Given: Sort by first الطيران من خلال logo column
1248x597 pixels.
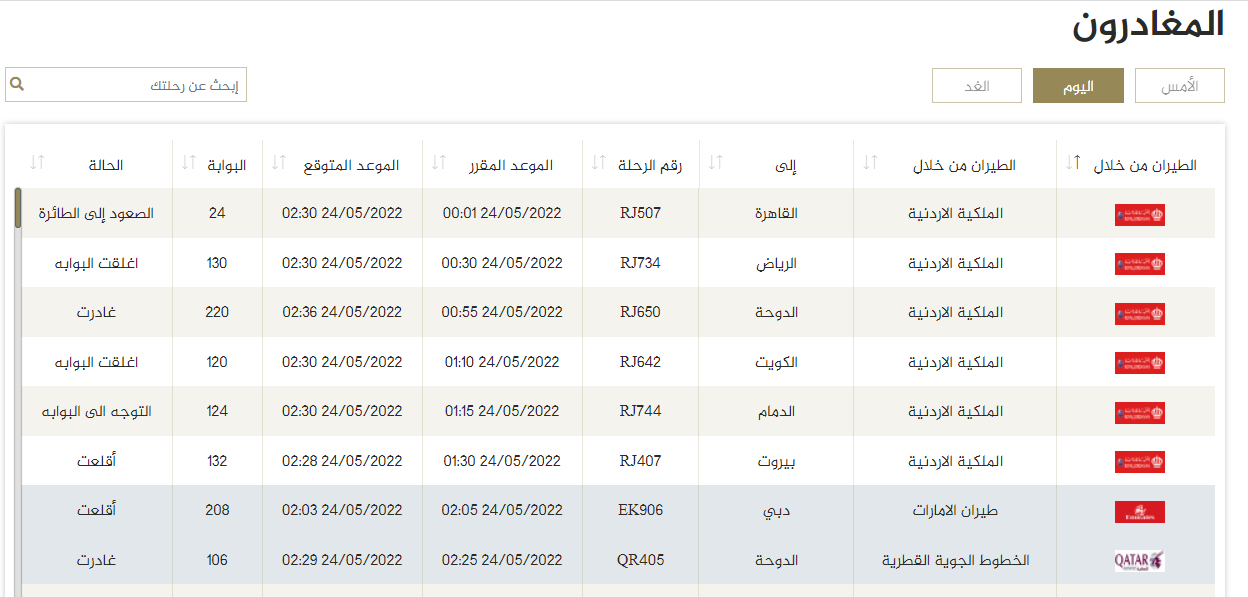Looking at the screenshot, I should 1073,163.
